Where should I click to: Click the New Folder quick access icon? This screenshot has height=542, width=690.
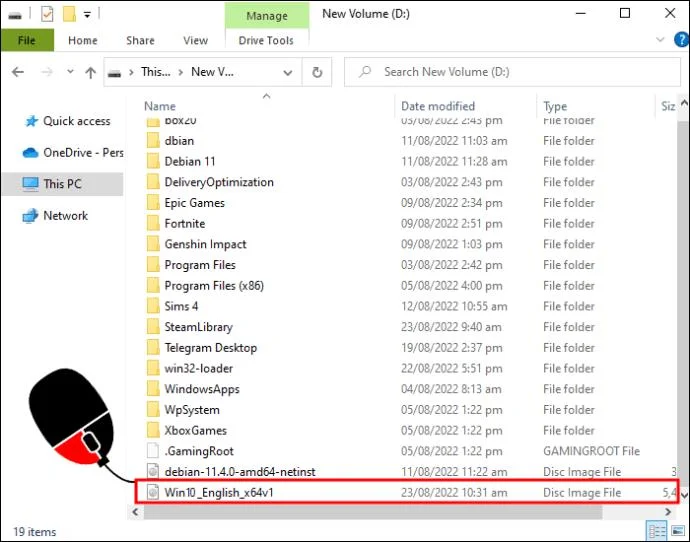click(69, 14)
